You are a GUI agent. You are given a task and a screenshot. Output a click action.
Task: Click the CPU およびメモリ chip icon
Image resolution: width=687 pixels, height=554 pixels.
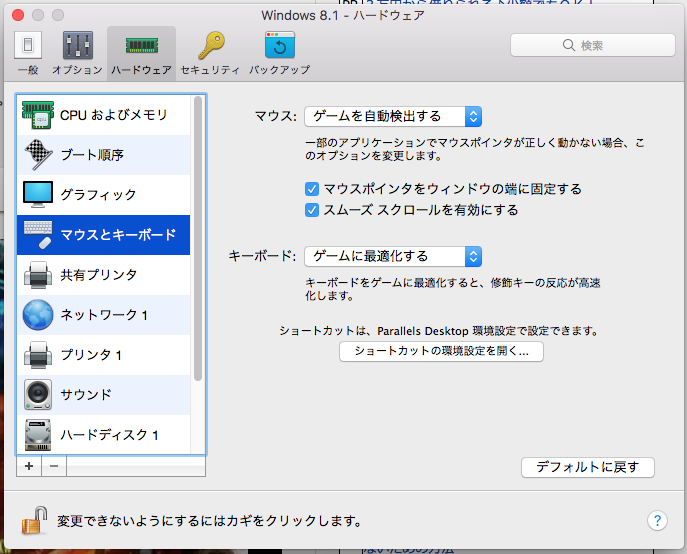click(38, 115)
